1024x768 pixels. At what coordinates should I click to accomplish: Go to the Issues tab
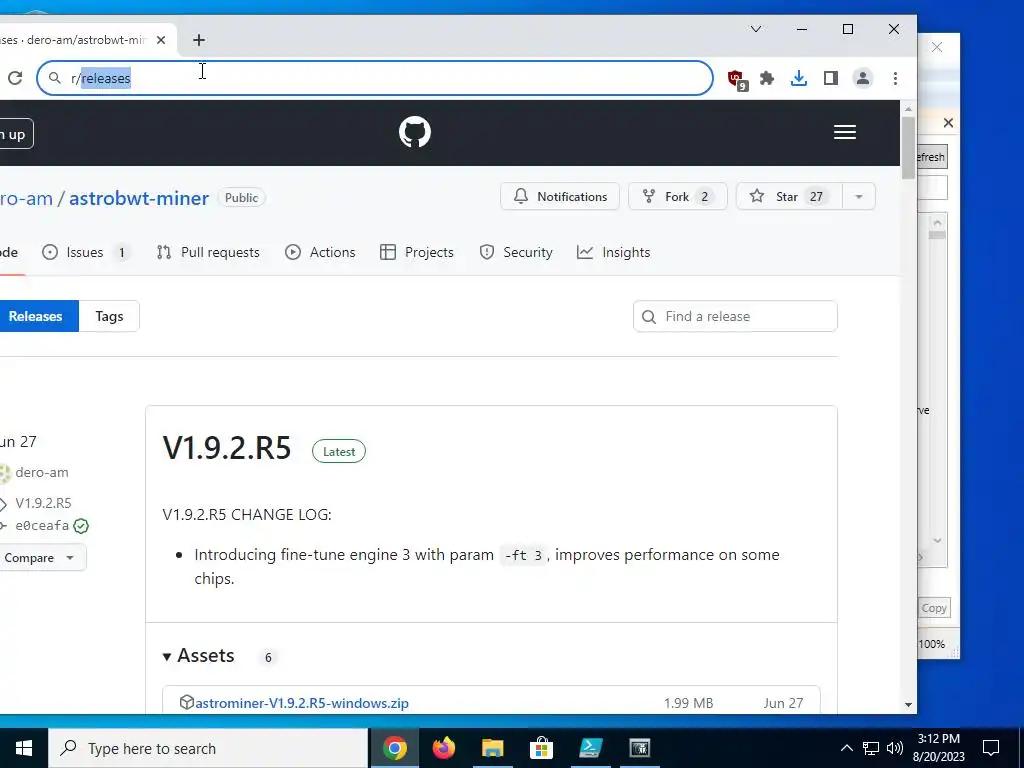pos(87,252)
